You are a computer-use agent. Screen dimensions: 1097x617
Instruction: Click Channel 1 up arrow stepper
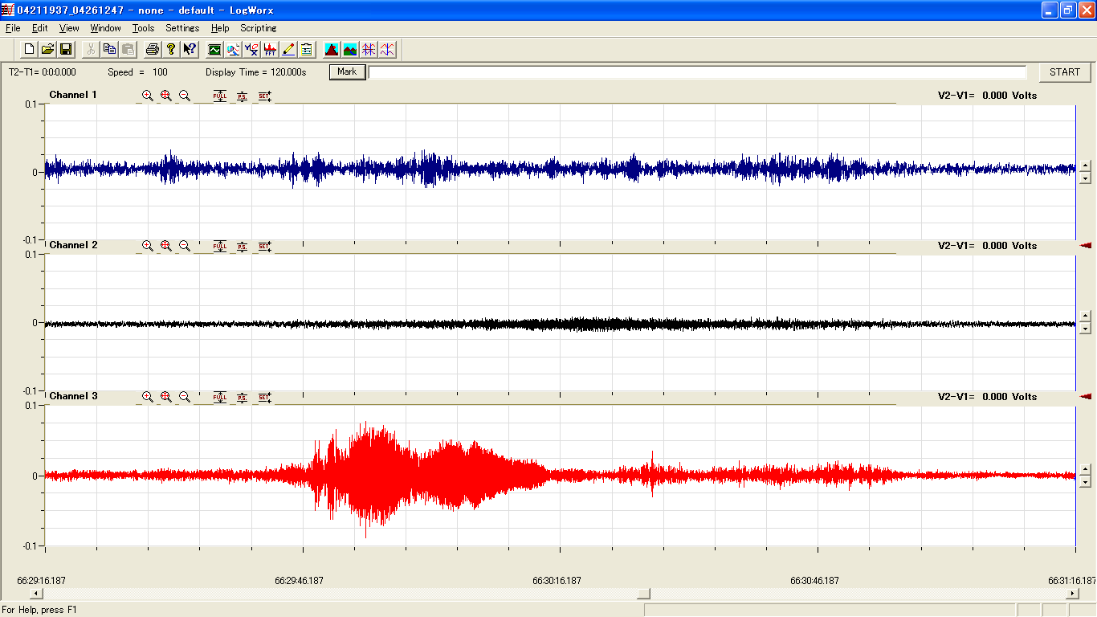click(x=1085, y=166)
